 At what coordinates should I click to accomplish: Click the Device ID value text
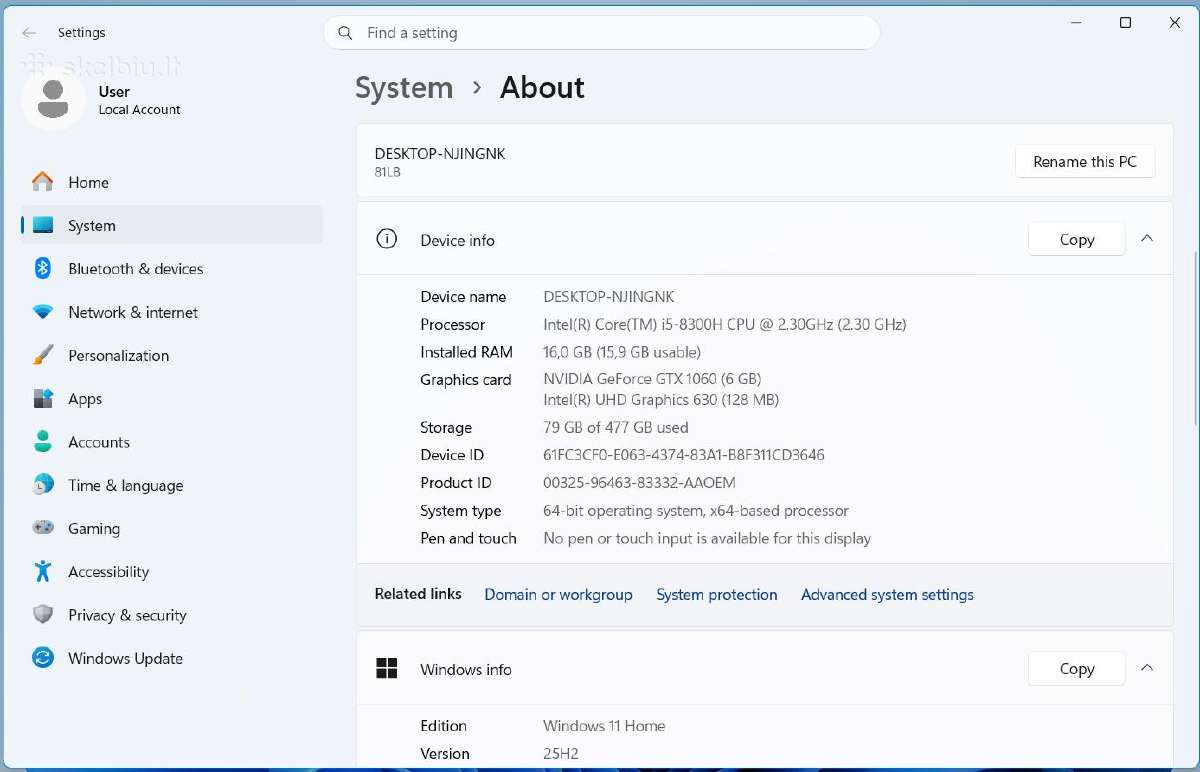pyautogui.click(x=684, y=455)
